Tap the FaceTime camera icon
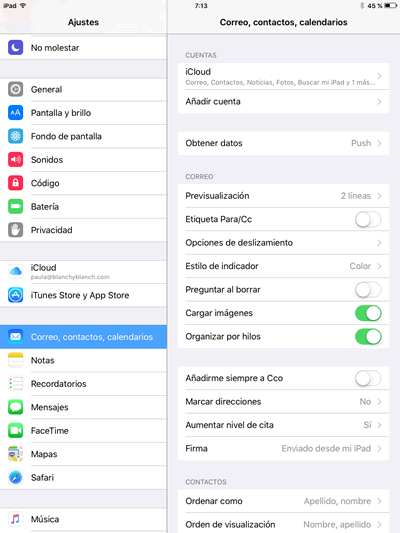This screenshot has width=400, height=533. 16,430
